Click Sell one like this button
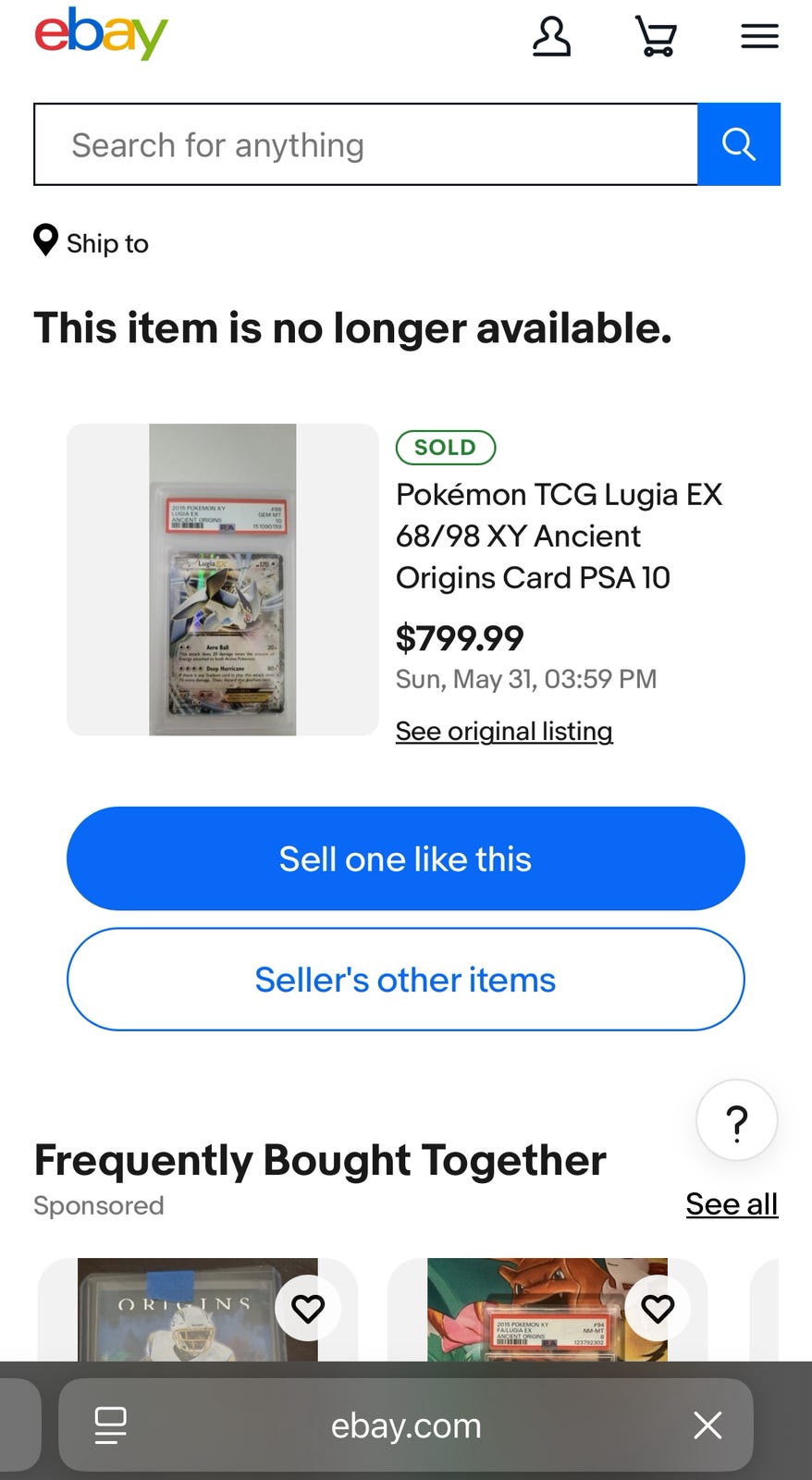Viewport: 812px width, 1480px height. (405, 858)
